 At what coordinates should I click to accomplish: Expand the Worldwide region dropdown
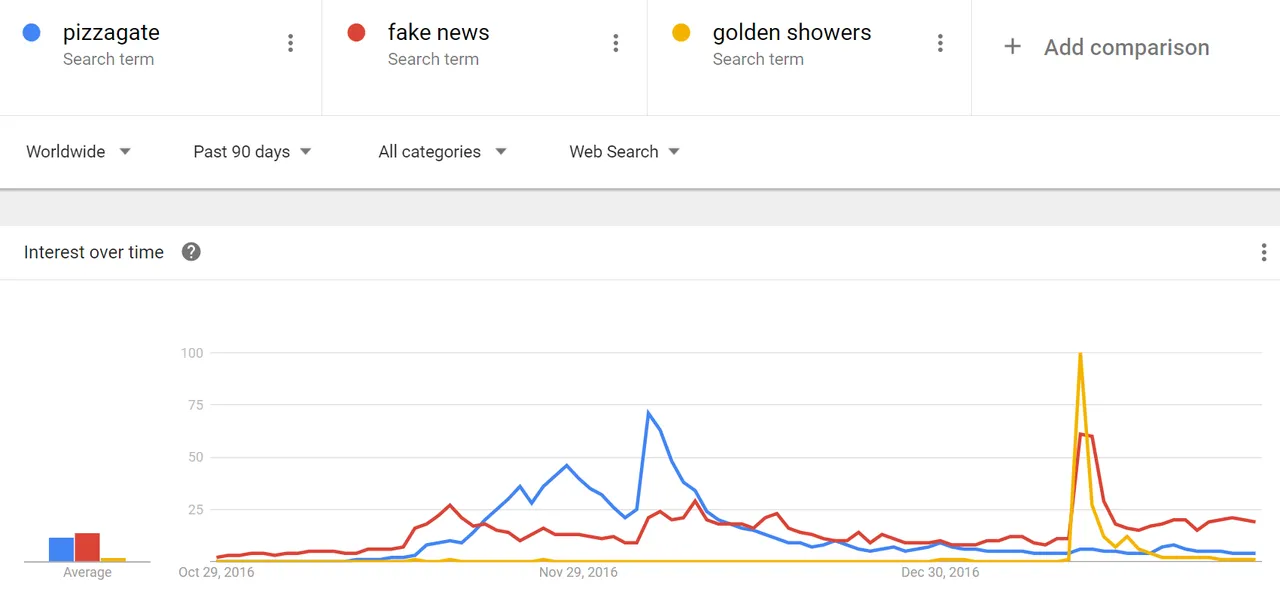tap(79, 152)
